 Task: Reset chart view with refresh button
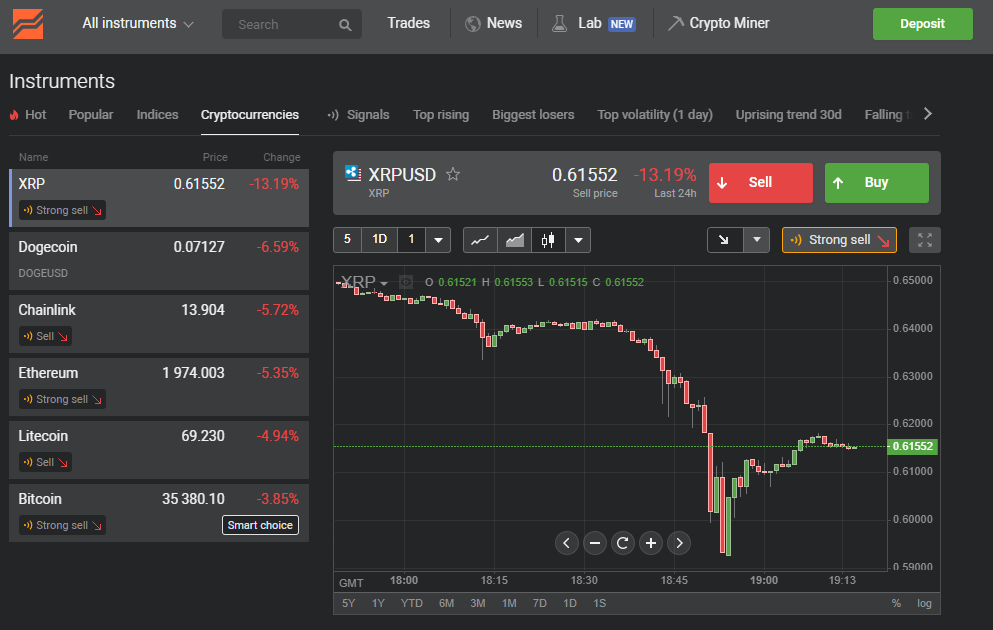[x=623, y=543]
